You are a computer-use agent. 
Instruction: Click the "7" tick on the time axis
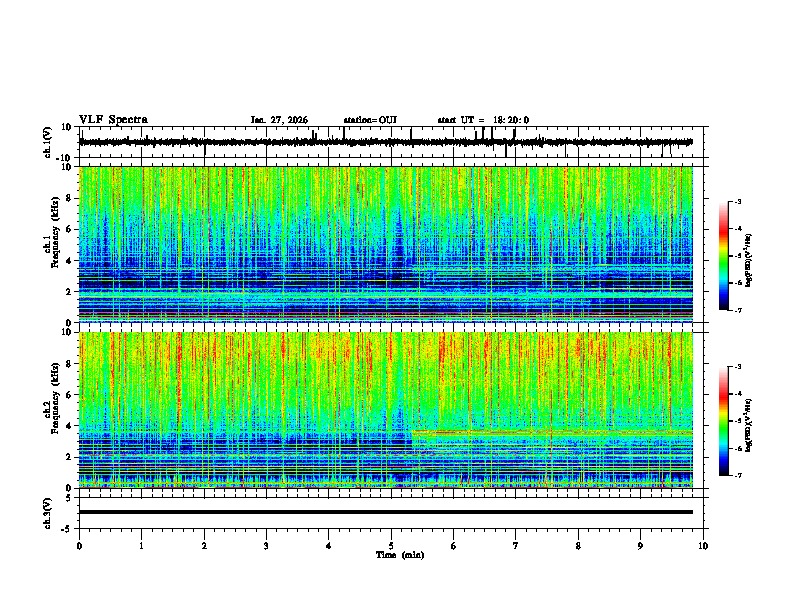click(x=516, y=546)
